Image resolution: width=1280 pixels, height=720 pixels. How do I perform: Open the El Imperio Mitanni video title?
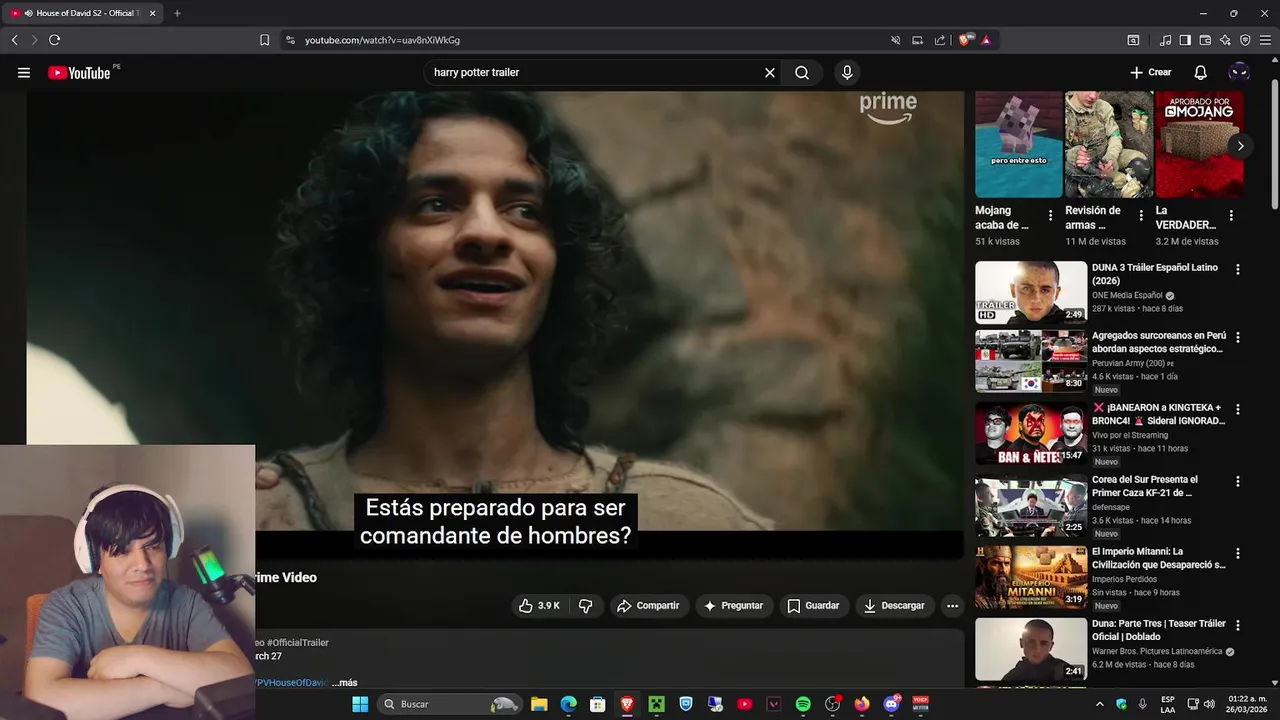[x=1159, y=558]
